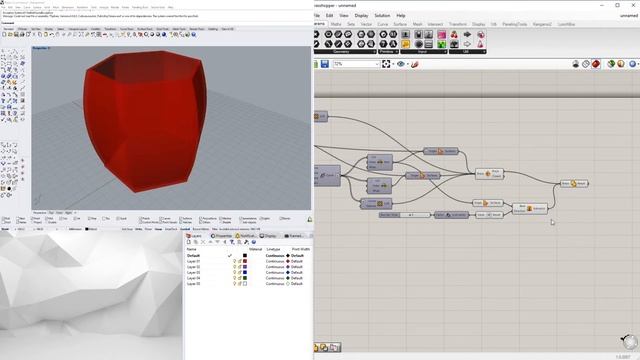This screenshot has height=360, width=640.
Task: Open the Solution menu in Grasshopper
Action: point(382,16)
